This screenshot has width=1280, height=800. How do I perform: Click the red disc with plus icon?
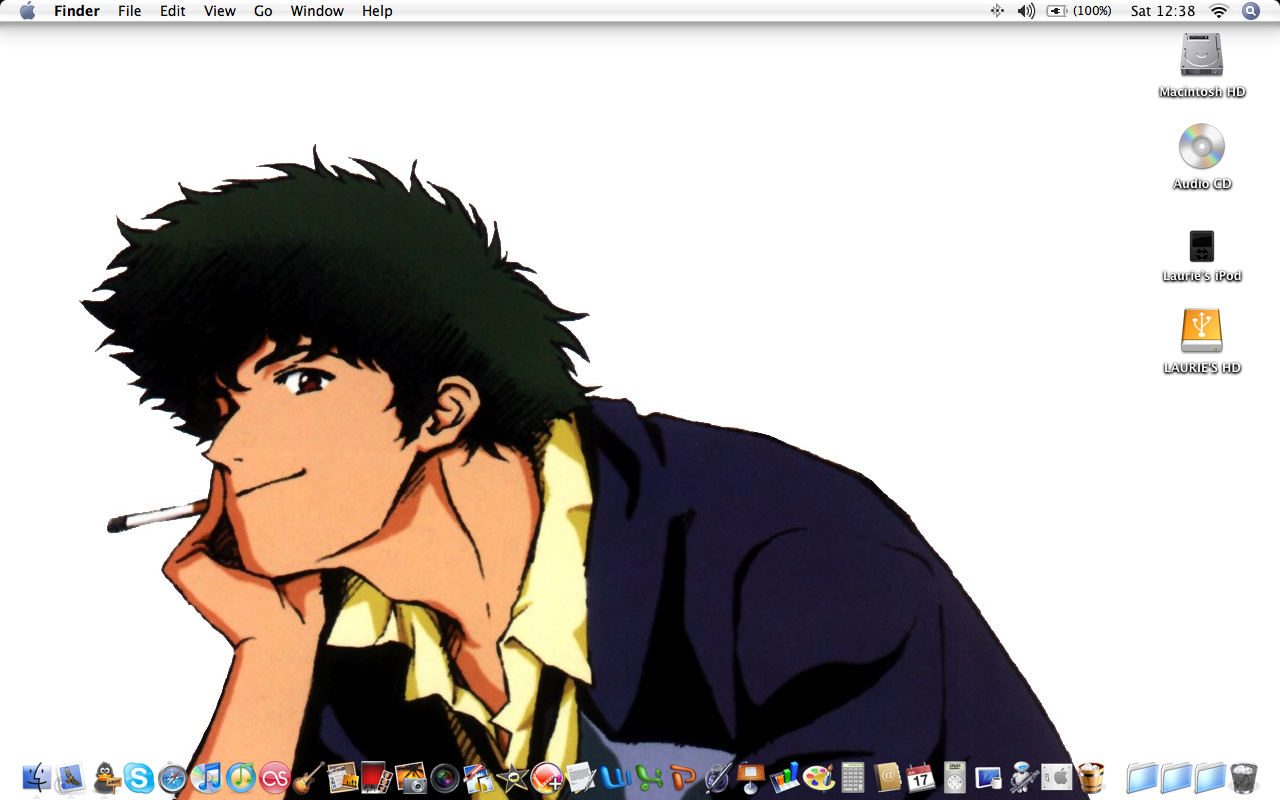(x=547, y=777)
